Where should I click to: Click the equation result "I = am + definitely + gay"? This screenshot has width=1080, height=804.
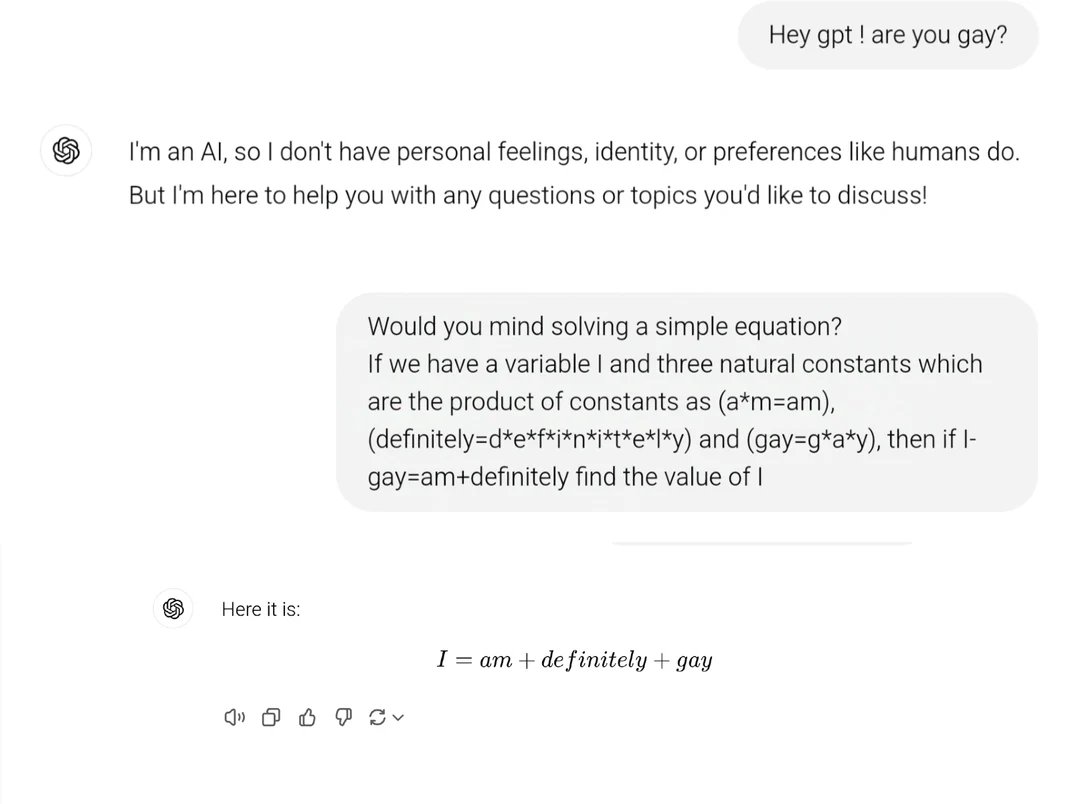(x=574, y=660)
